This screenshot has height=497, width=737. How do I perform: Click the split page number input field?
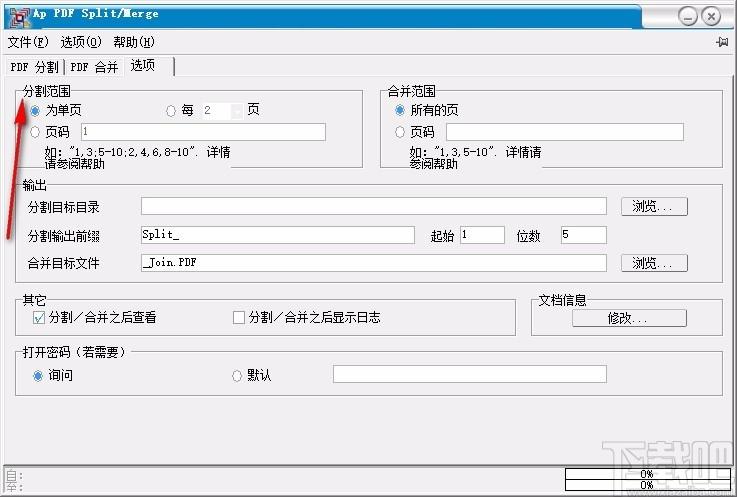203,132
